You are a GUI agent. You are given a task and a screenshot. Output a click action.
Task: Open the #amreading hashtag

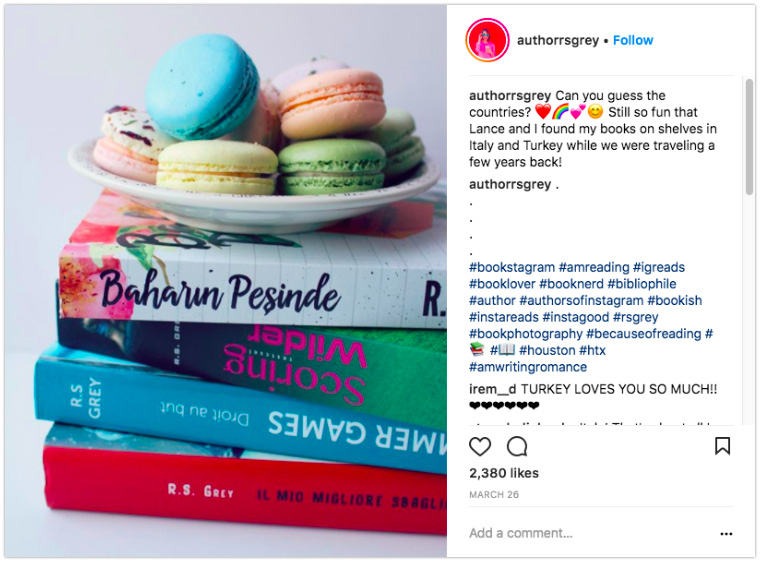(594, 267)
